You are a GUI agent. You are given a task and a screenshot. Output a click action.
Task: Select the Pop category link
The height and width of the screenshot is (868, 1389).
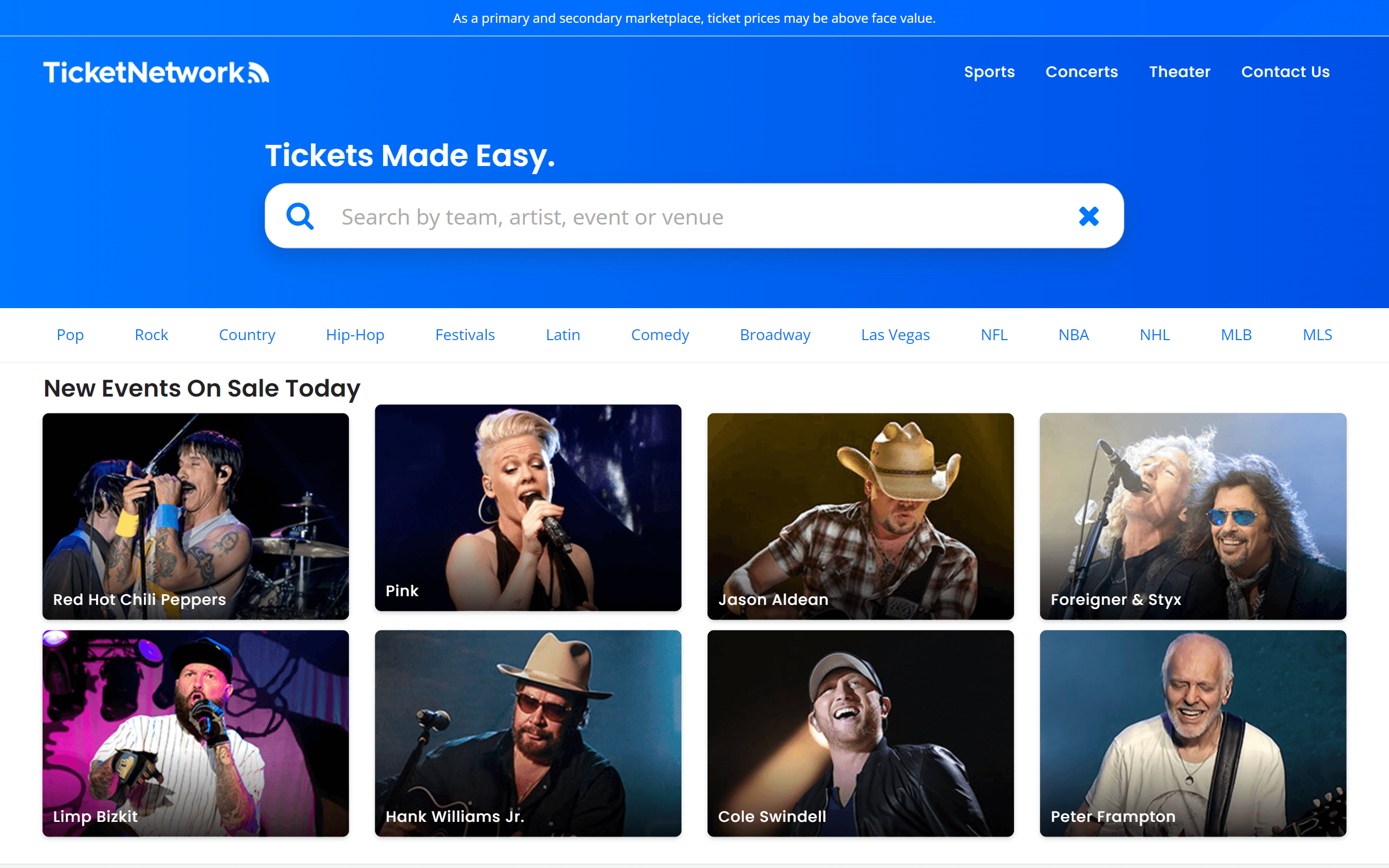click(x=70, y=335)
